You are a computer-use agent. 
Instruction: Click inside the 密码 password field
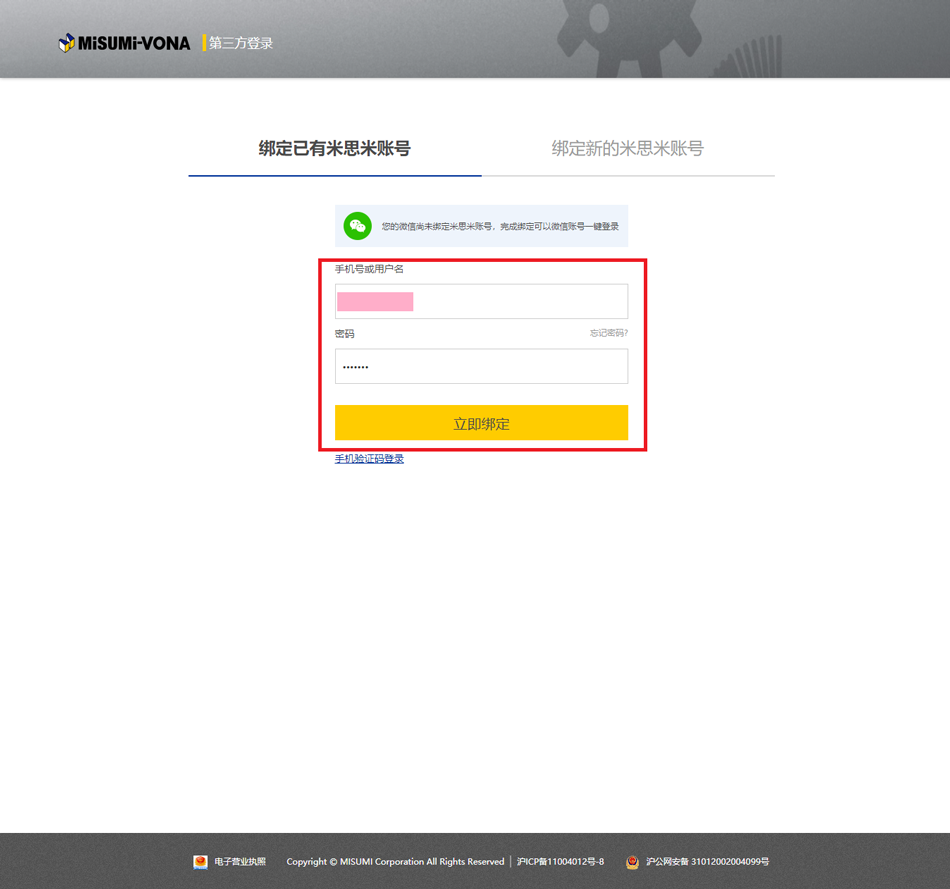pyautogui.click(x=481, y=366)
